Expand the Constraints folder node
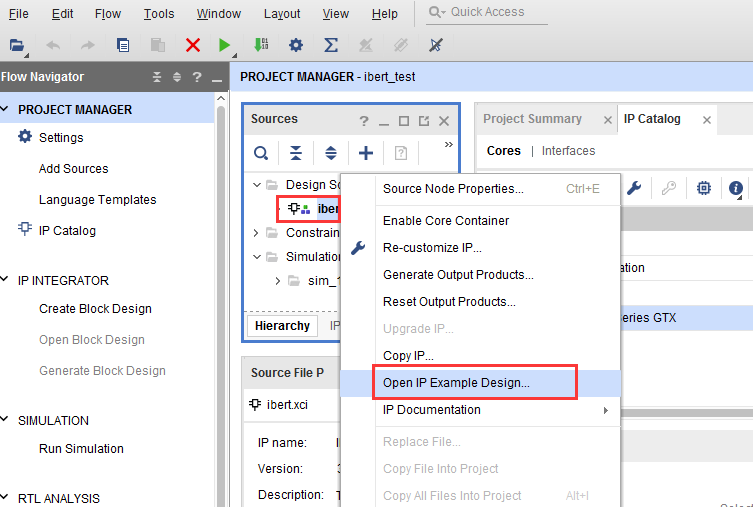The image size is (753, 507). (256, 233)
